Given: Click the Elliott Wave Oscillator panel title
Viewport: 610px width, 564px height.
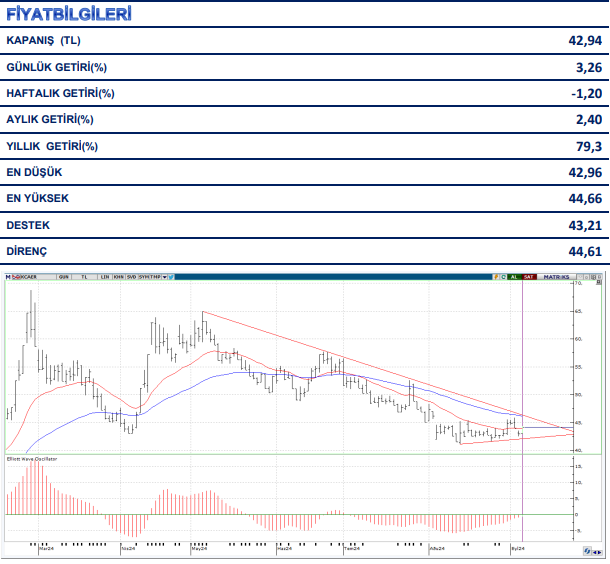Looking at the screenshot, I should [31, 458].
